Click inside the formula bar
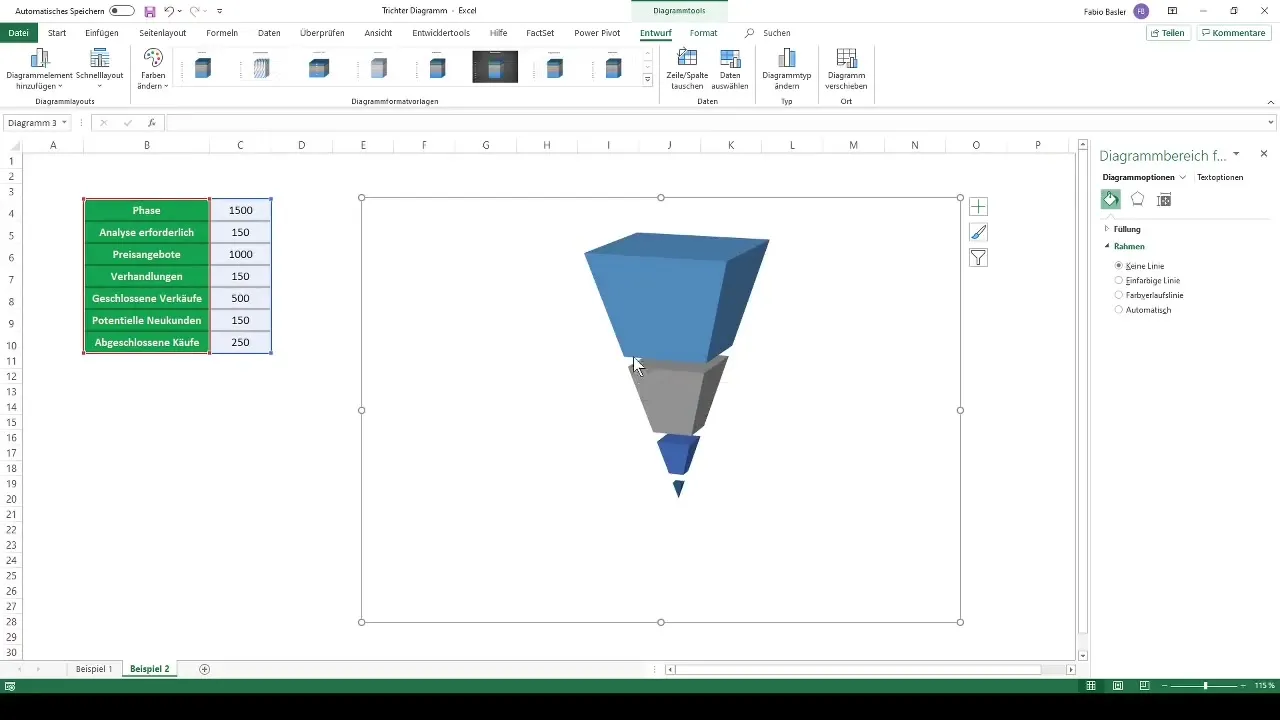1280x720 pixels. coord(715,123)
